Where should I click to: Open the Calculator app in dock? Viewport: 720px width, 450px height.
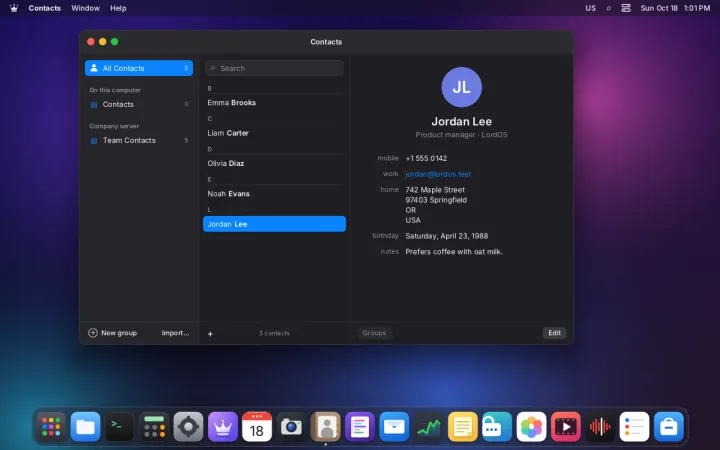point(154,427)
